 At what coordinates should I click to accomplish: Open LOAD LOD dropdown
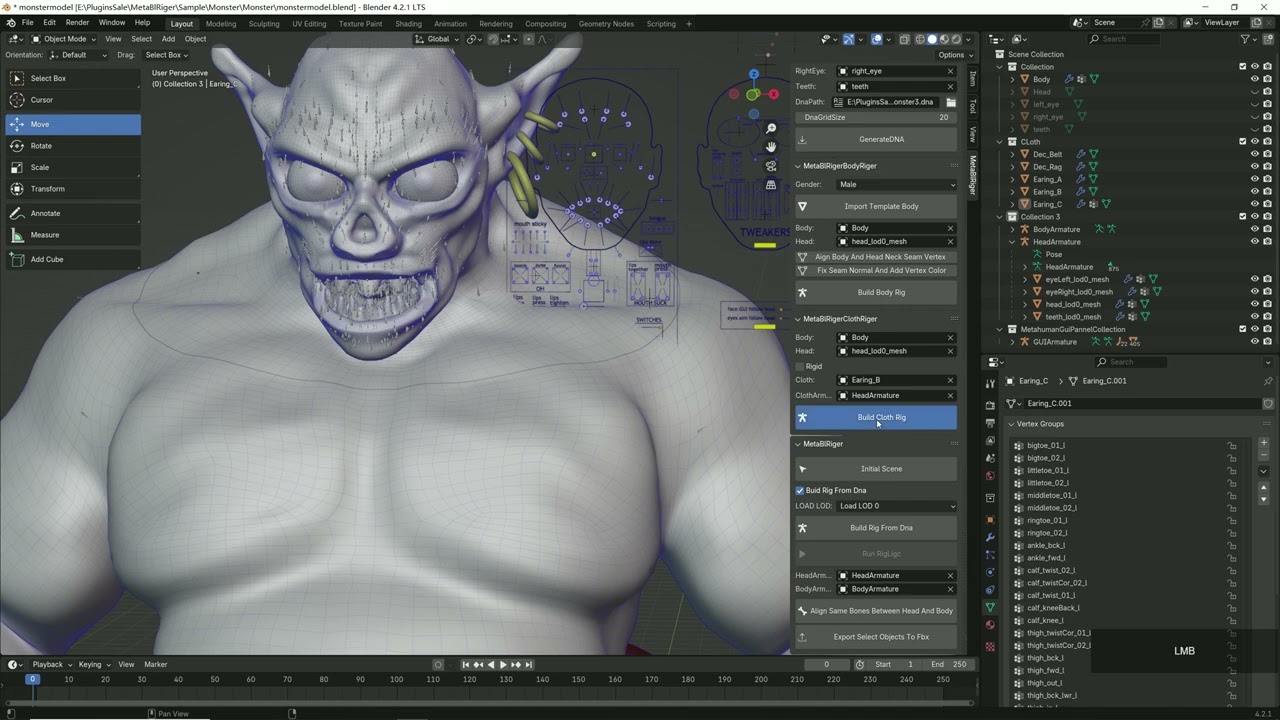pos(897,506)
